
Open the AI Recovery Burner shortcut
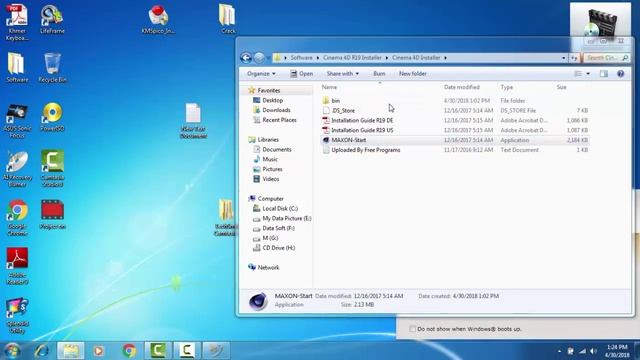pyautogui.click(x=17, y=169)
